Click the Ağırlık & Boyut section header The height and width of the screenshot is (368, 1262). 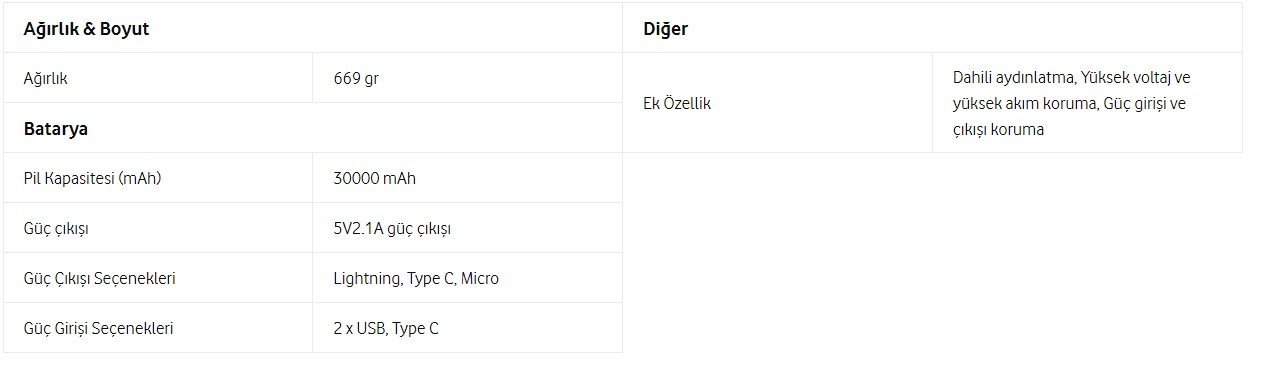click(x=86, y=29)
